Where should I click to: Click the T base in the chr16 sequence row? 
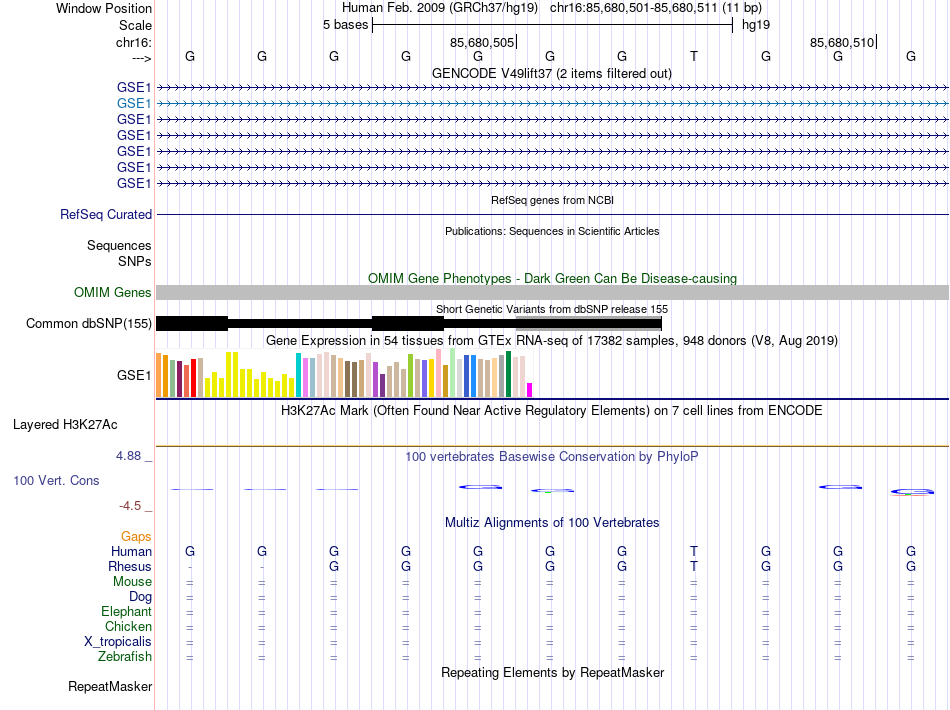click(694, 56)
